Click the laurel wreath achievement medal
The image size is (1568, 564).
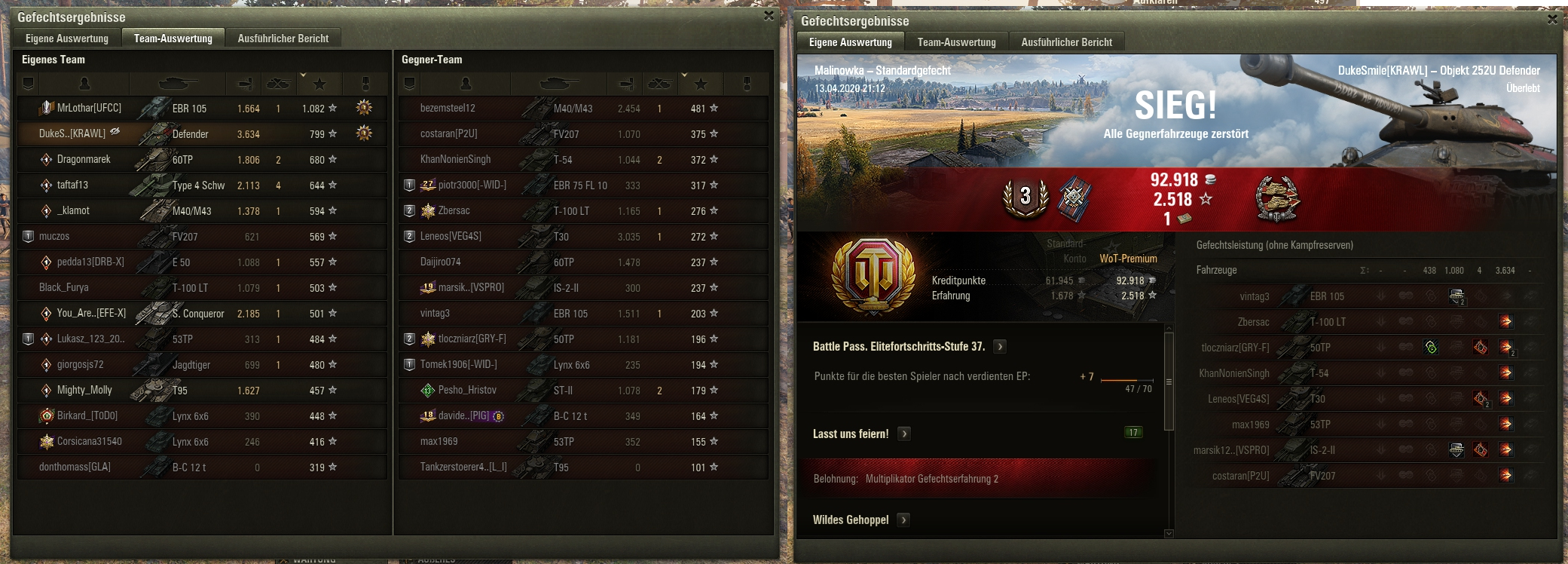pos(1276,199)
